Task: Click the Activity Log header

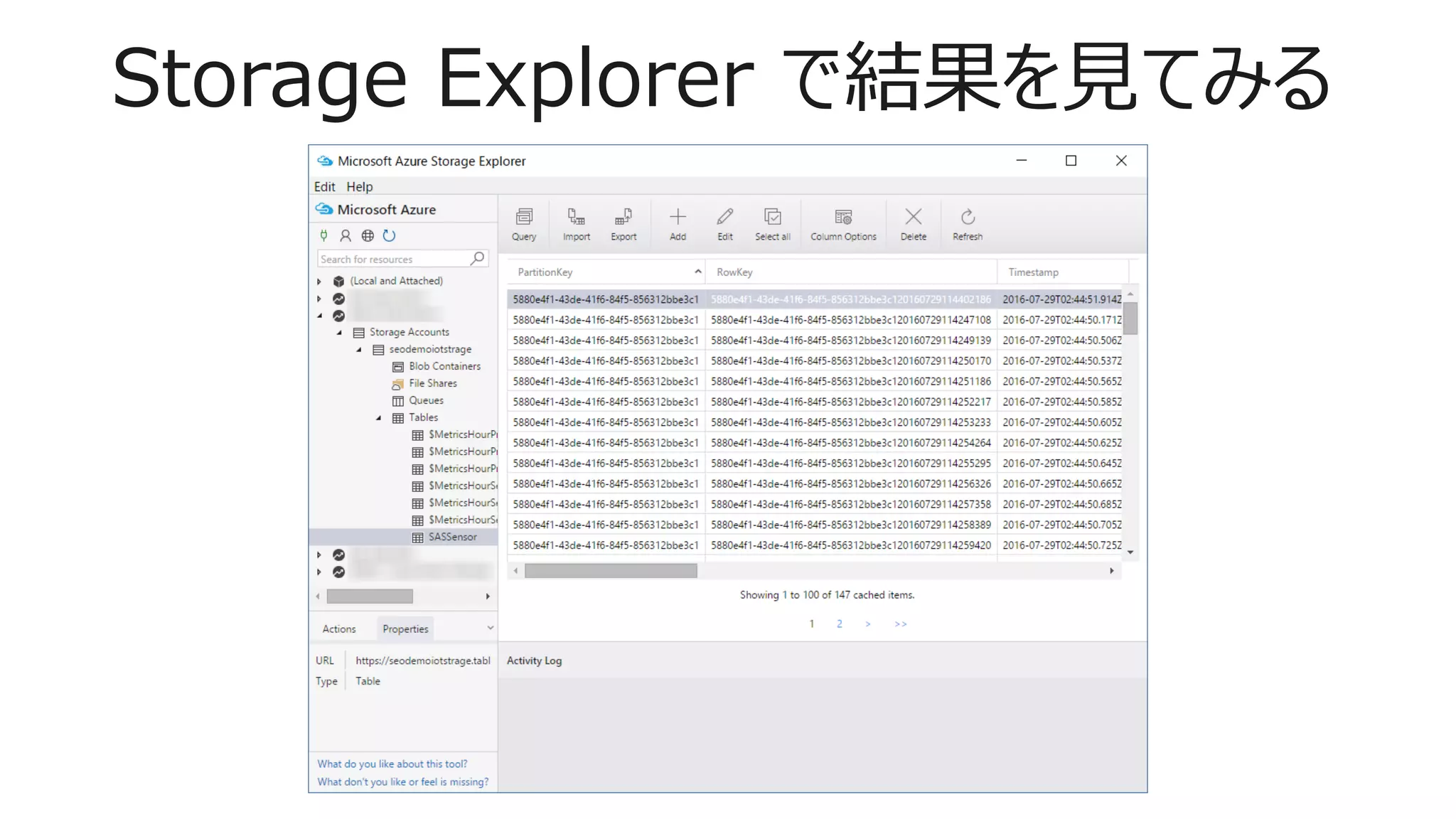Action: (534, 660)
